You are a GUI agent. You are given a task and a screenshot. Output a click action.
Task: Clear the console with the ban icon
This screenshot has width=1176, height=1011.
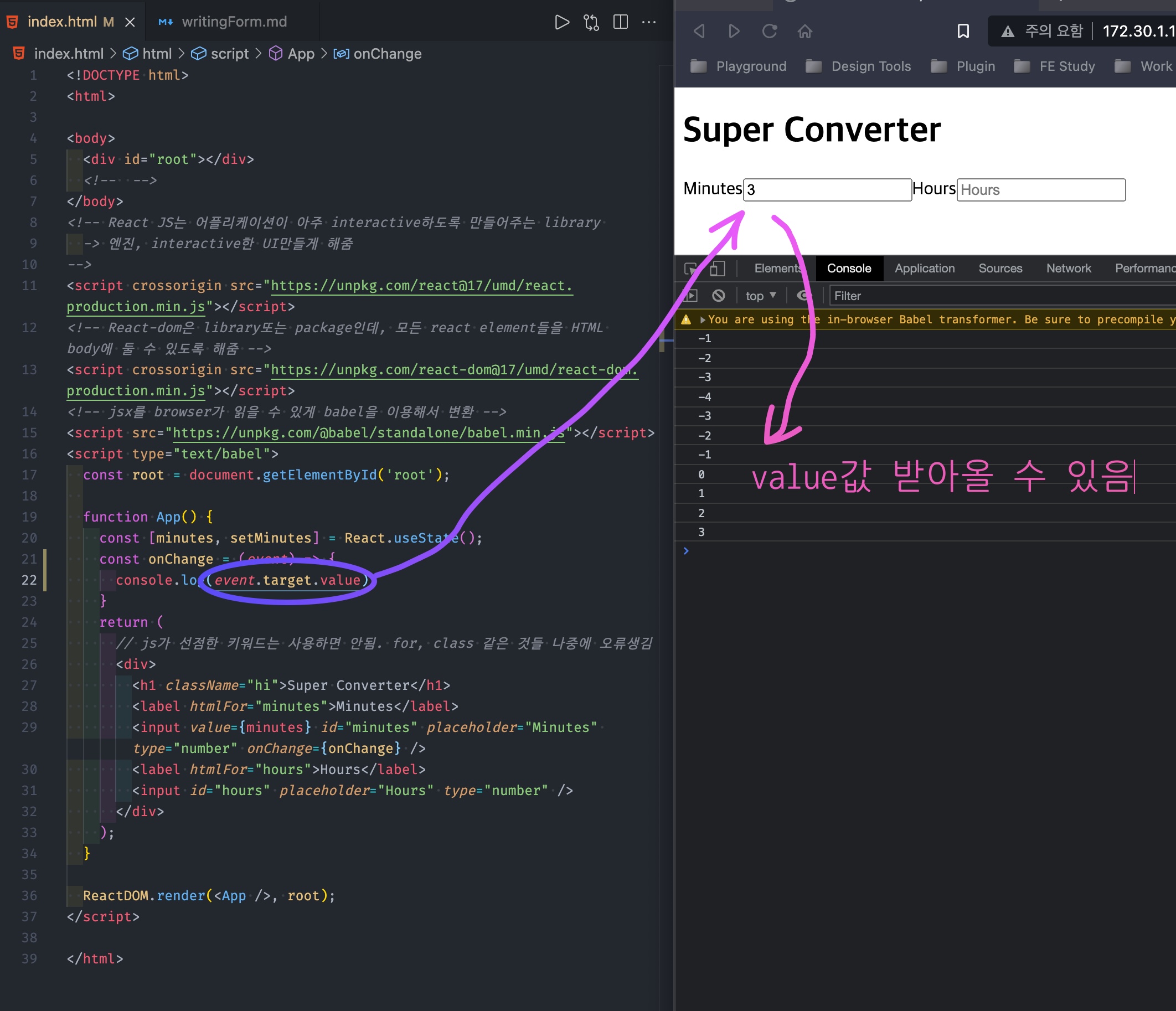(719, 296)
